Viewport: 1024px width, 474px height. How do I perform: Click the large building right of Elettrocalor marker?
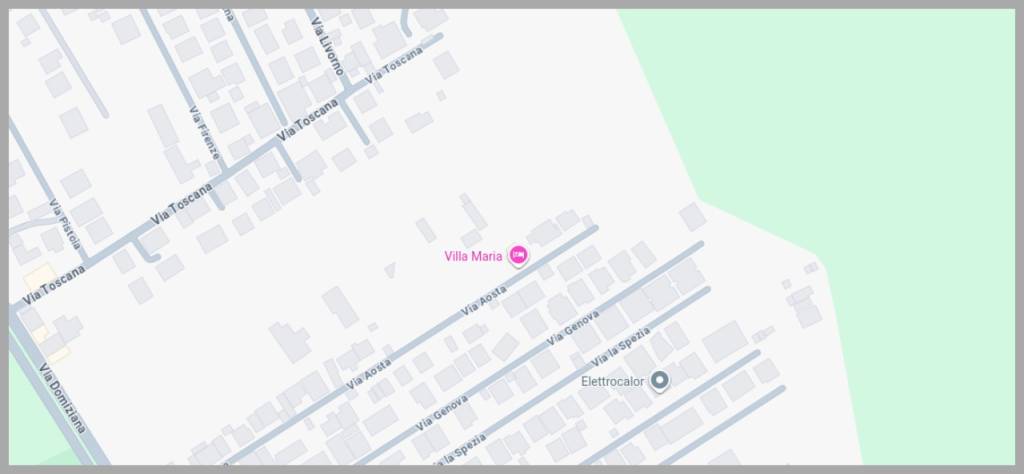tap(725, 341)
